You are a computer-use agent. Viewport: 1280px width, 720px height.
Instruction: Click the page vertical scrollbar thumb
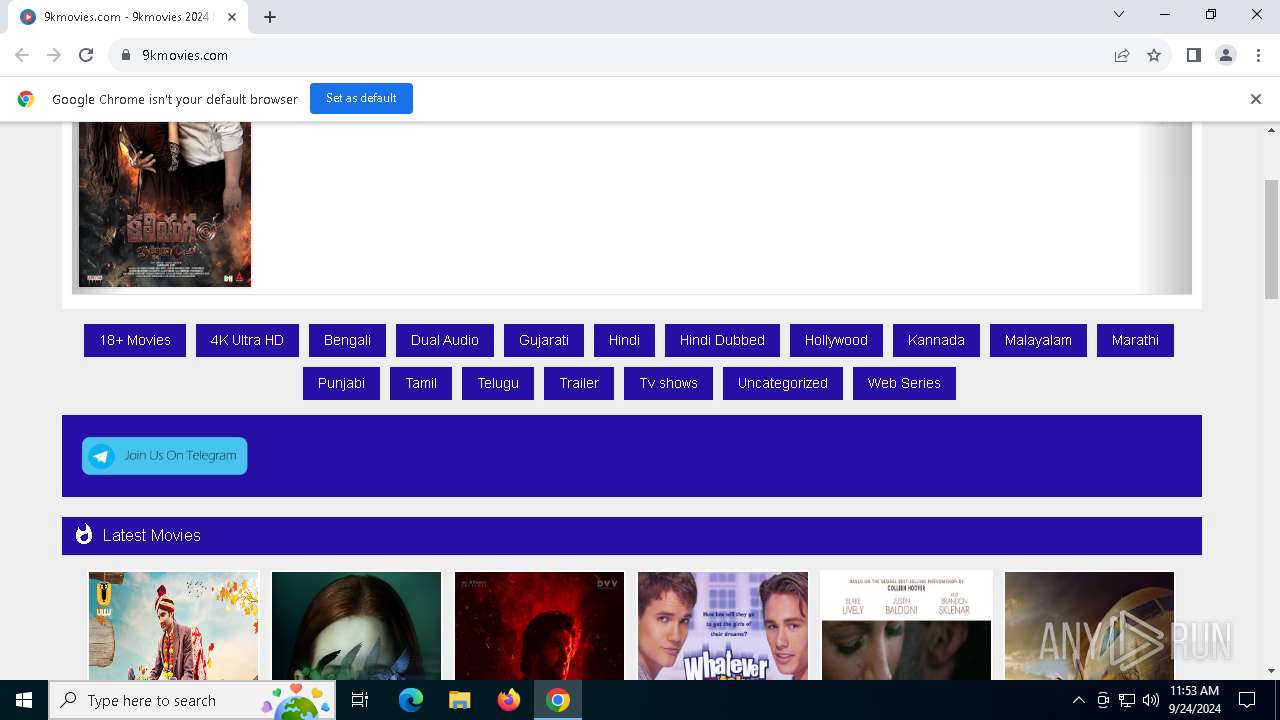tap(1272, 239)
